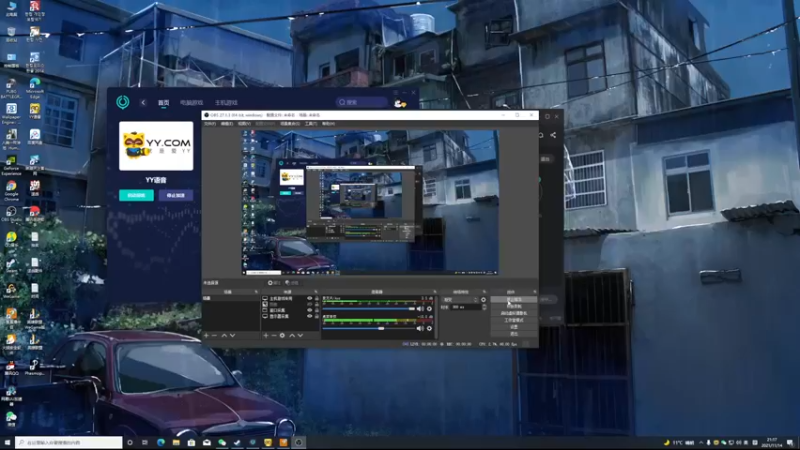Toggle lock on the first source
The width and height of the screenshot is (800, 450).
pos(316,298)
